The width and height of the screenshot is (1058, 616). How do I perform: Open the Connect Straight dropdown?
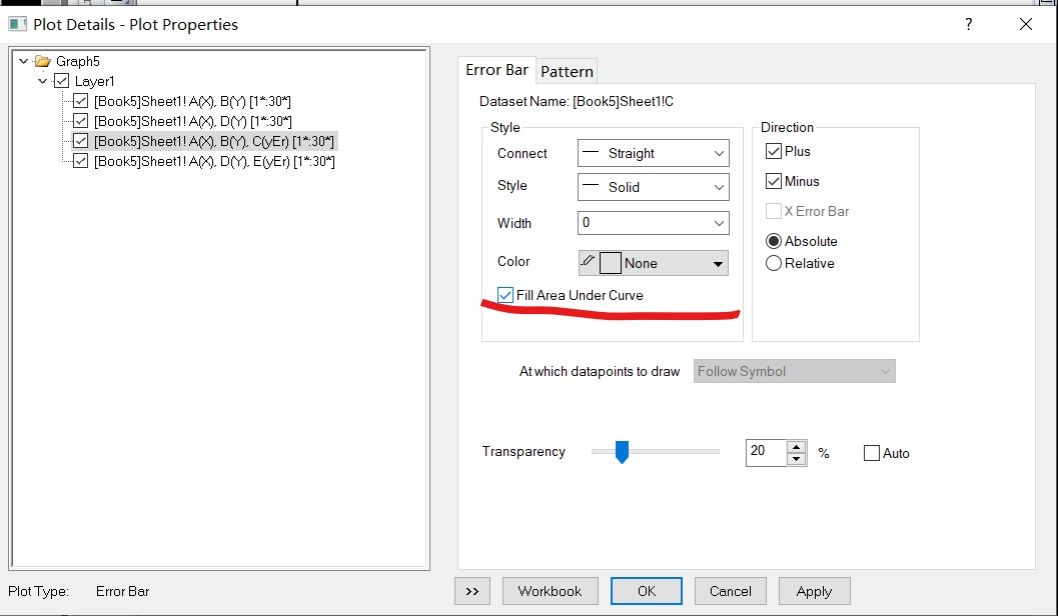[x=653, y=153]
